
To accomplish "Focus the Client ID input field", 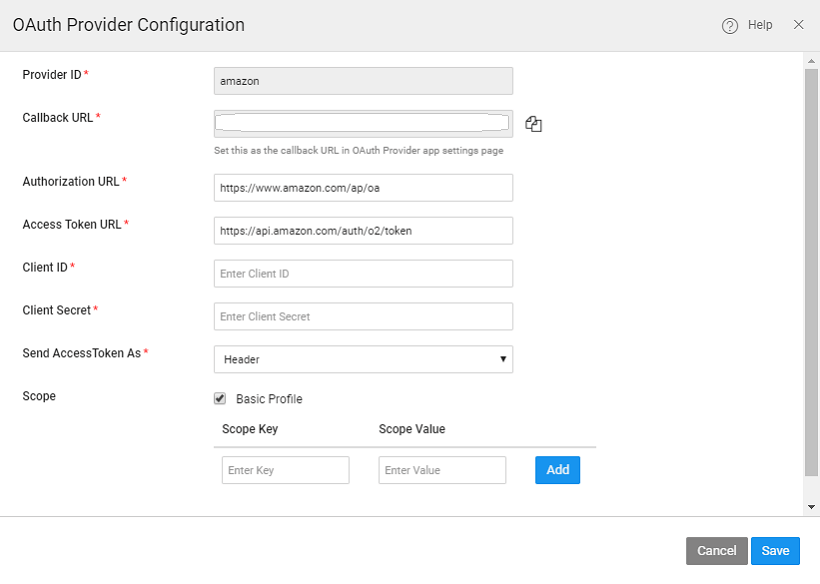I will click(x=363, y=274).
